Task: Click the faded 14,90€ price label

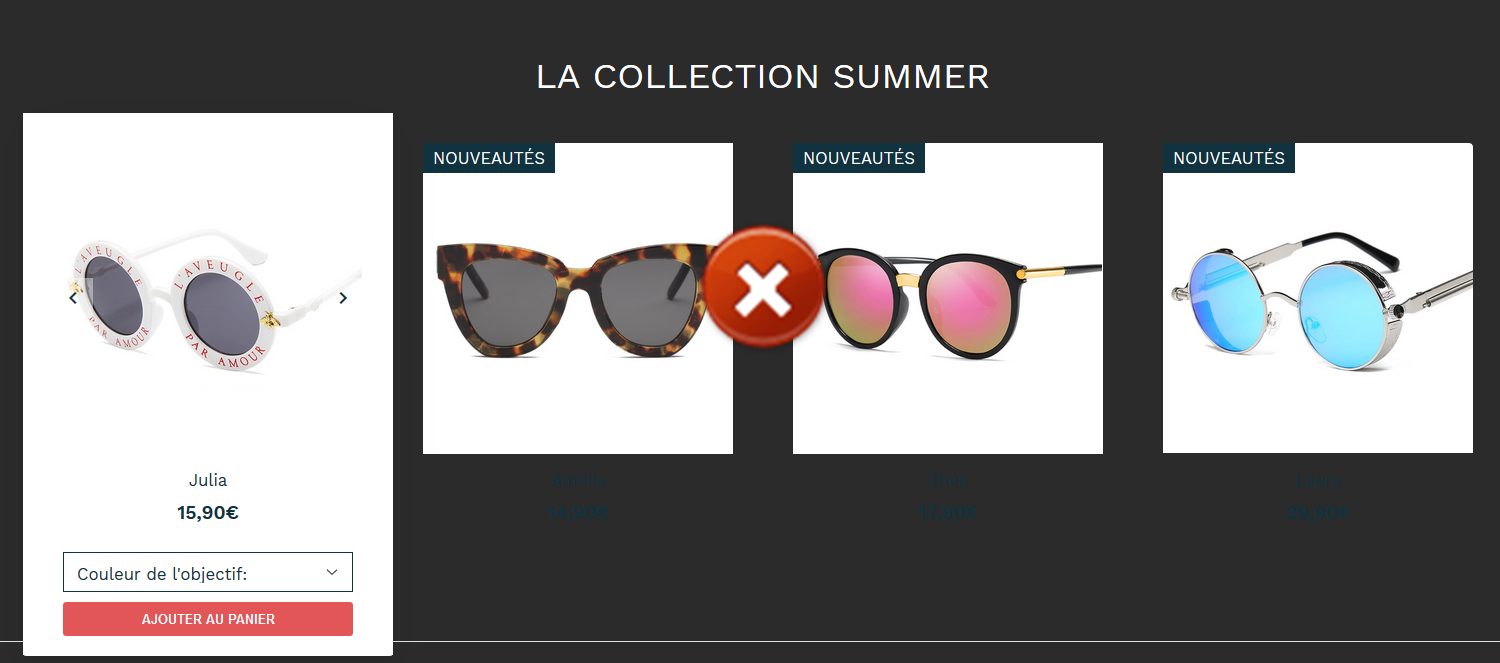Action: 578,514
